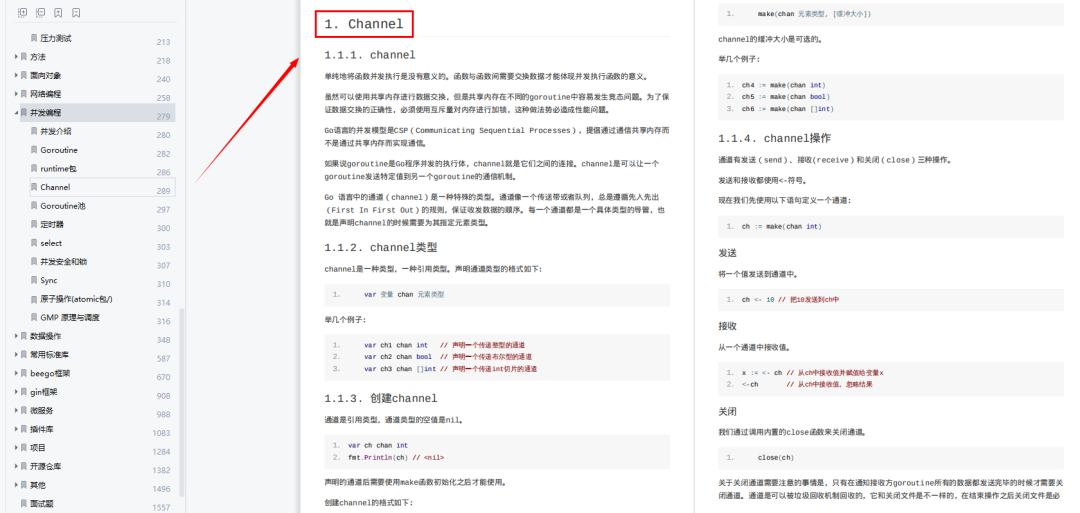The image size is (1080, 513).
Task: Click the expand-all bookmarks icon
Action: (x=23, y=12)
